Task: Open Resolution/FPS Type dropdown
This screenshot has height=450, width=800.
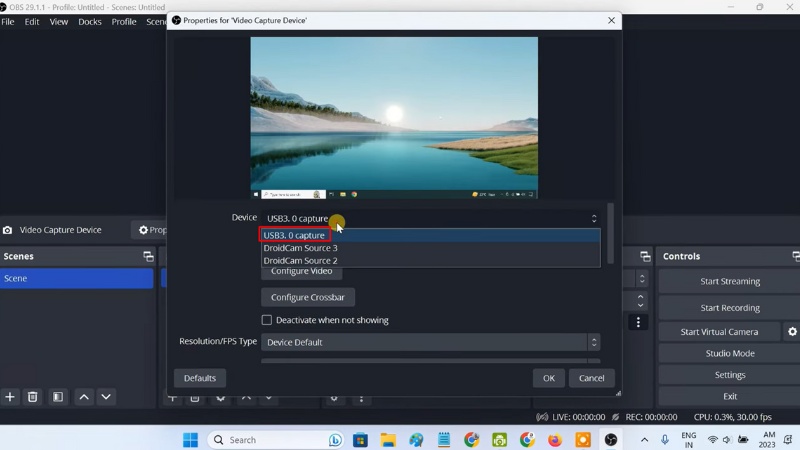Action: click(431, 342)
